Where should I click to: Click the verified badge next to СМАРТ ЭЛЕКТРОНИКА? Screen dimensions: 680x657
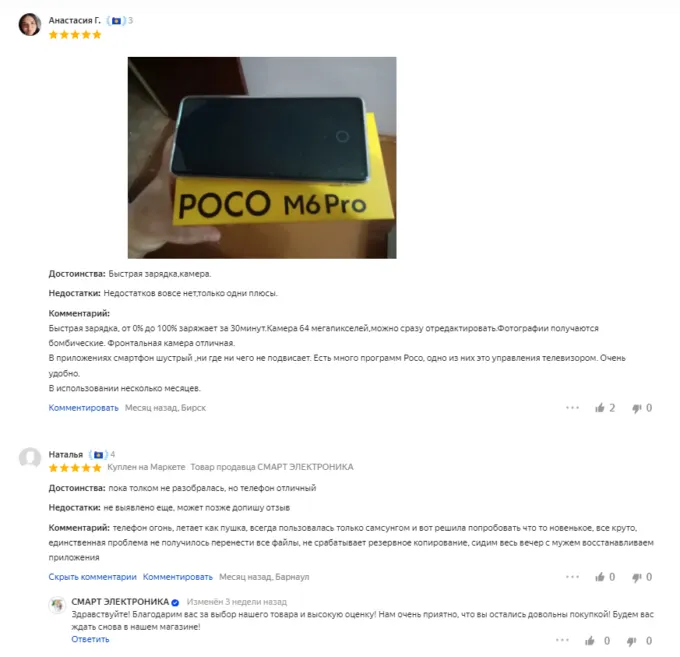(175, 602)
